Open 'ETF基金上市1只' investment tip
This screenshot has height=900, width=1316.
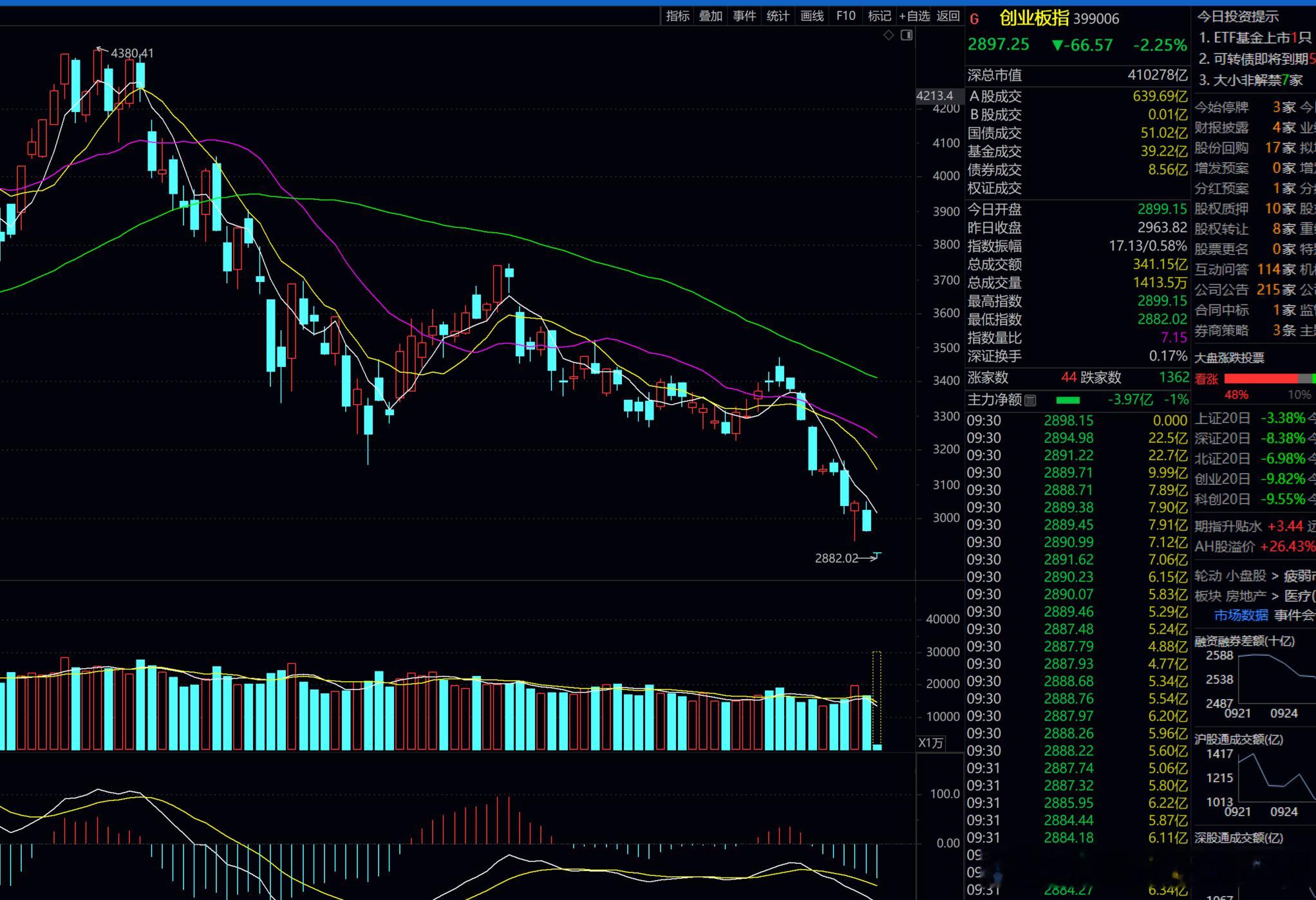pyautogui.click(x=1255, y=38)
